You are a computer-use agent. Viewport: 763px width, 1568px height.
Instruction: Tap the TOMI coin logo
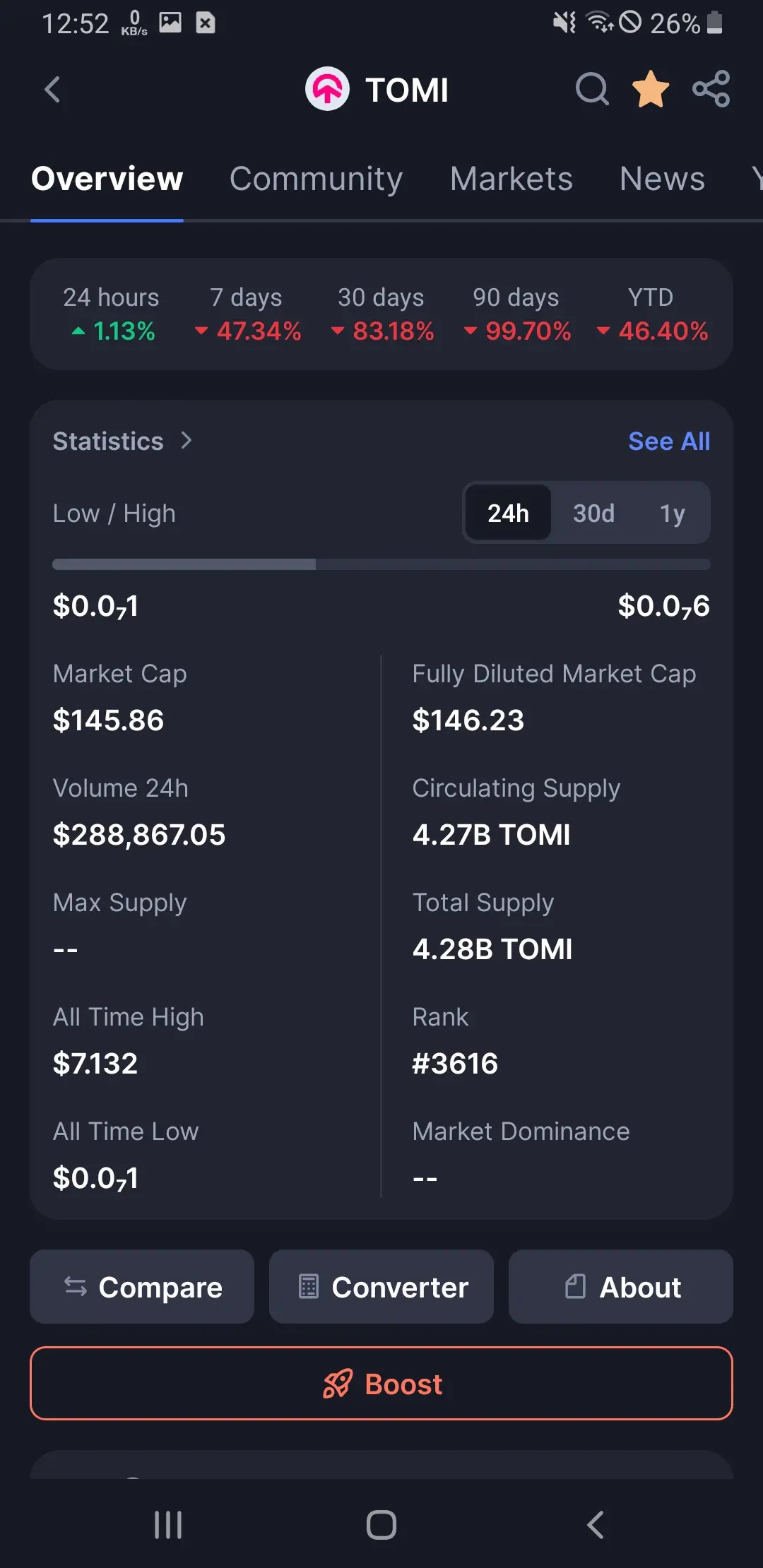[327, 90]
